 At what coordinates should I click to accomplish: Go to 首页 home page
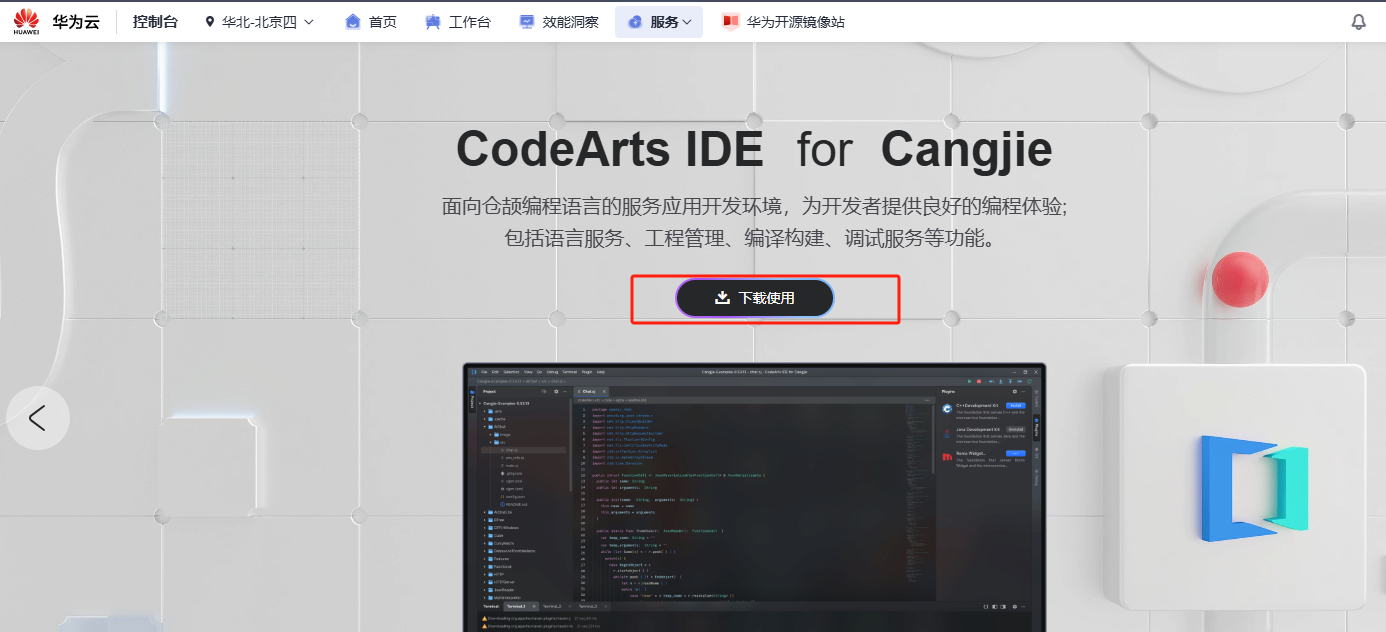coord(371,22)
